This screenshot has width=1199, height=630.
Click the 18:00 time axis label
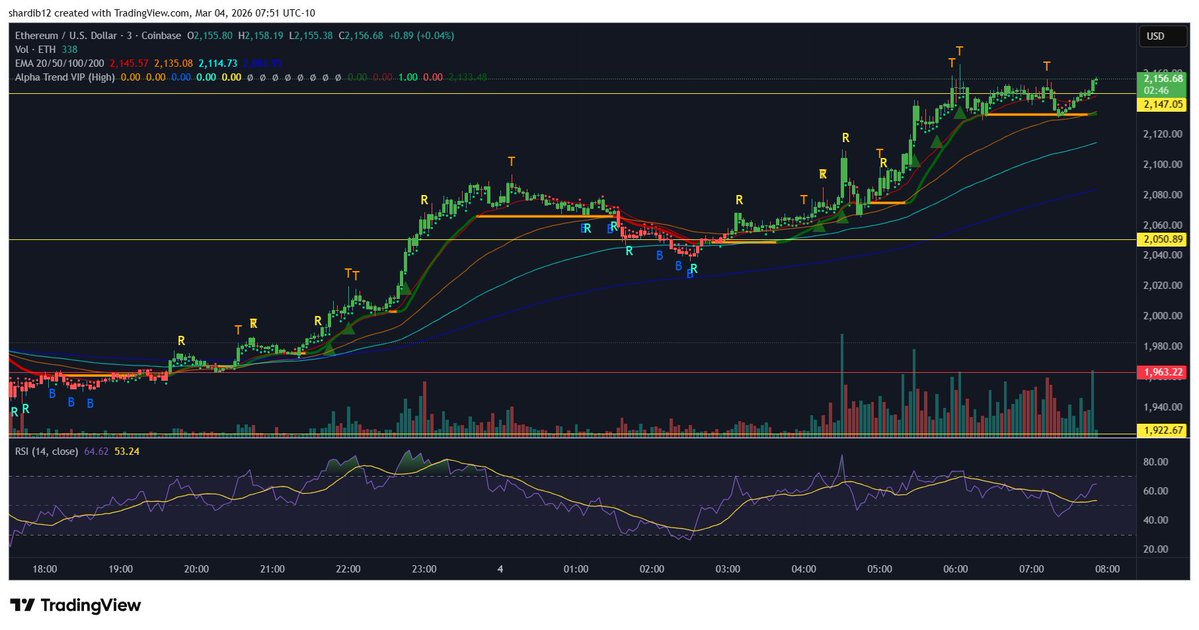pyautogui.click(x=44, y=569)
